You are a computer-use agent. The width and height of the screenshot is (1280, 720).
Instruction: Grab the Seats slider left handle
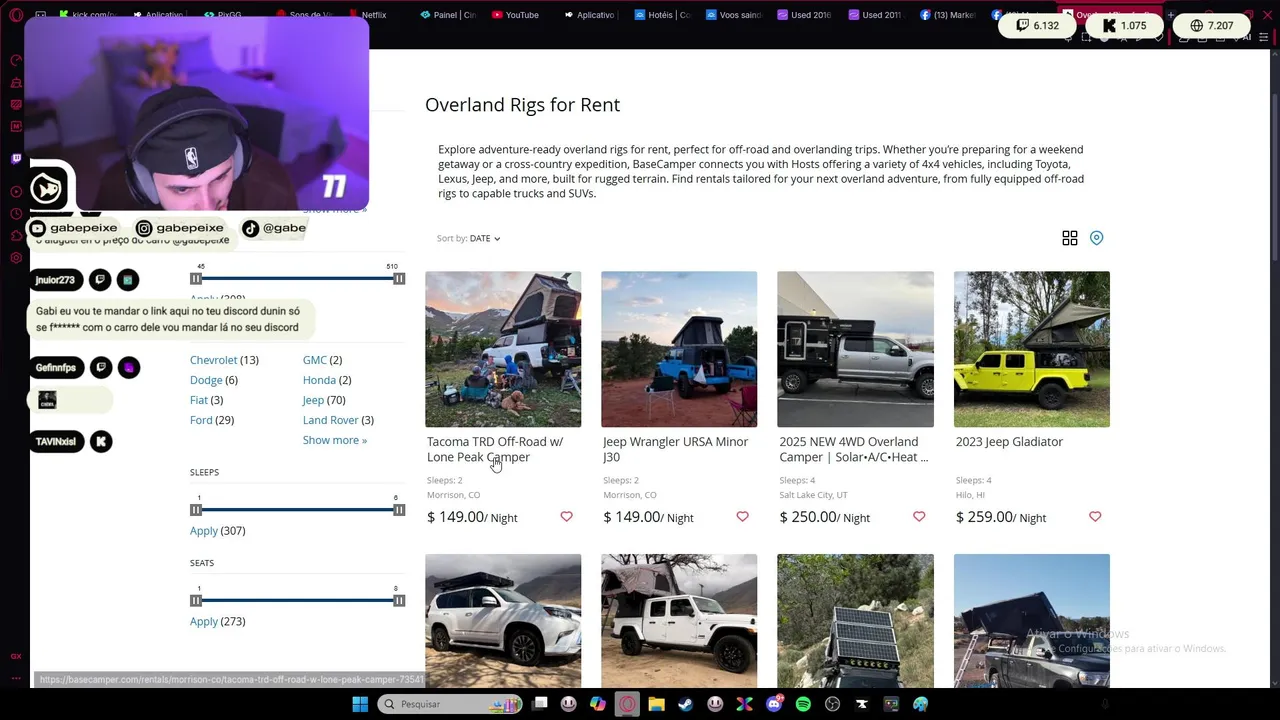[196, 601]
